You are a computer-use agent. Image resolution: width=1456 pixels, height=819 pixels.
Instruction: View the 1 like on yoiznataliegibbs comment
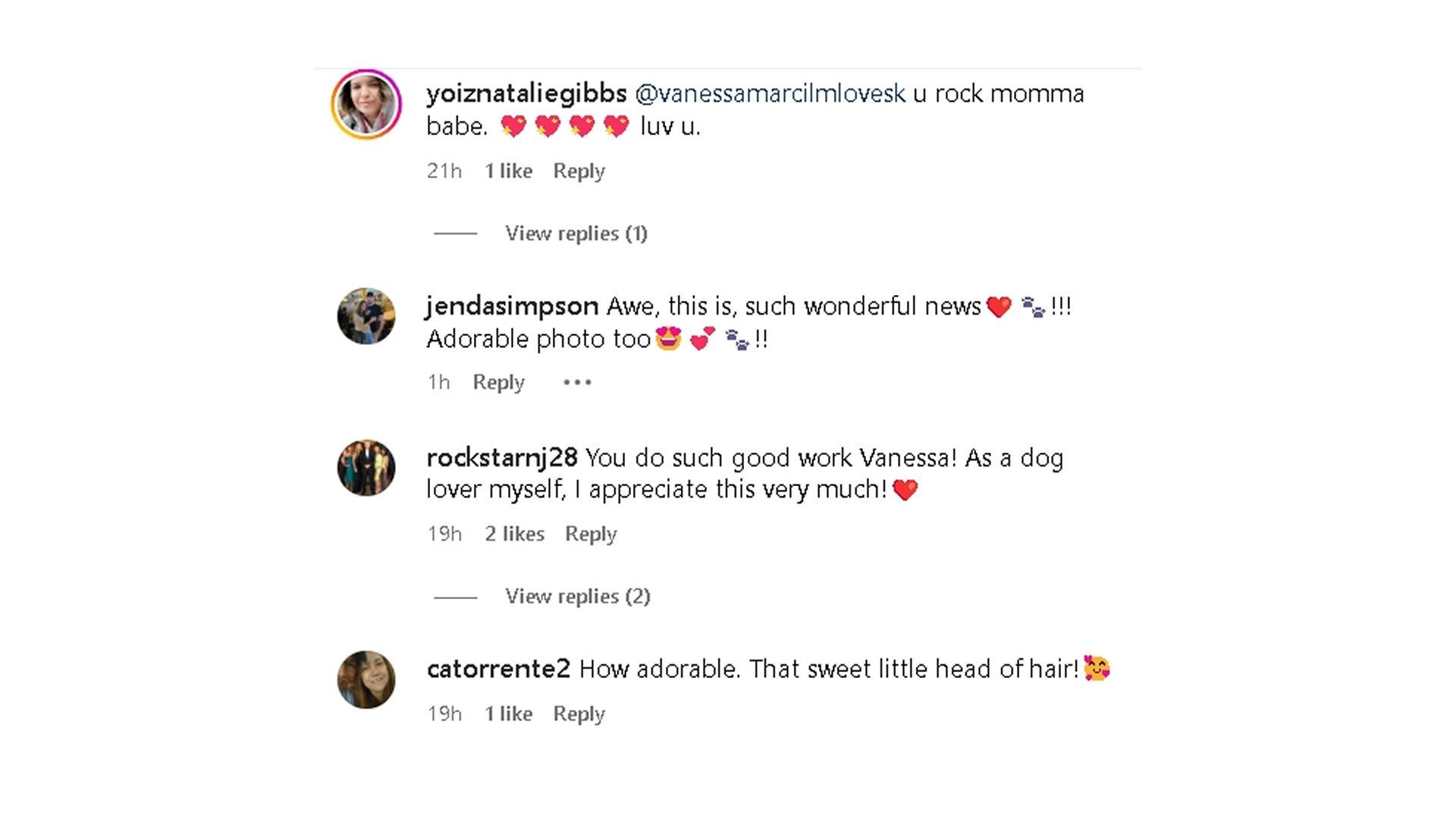pyautogui.click(x=508, y=171)
